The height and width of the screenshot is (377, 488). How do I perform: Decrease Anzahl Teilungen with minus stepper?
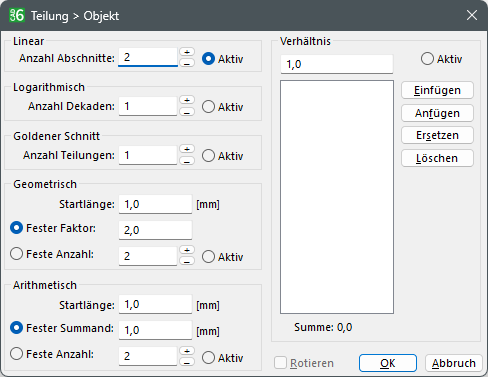[187, 161]
